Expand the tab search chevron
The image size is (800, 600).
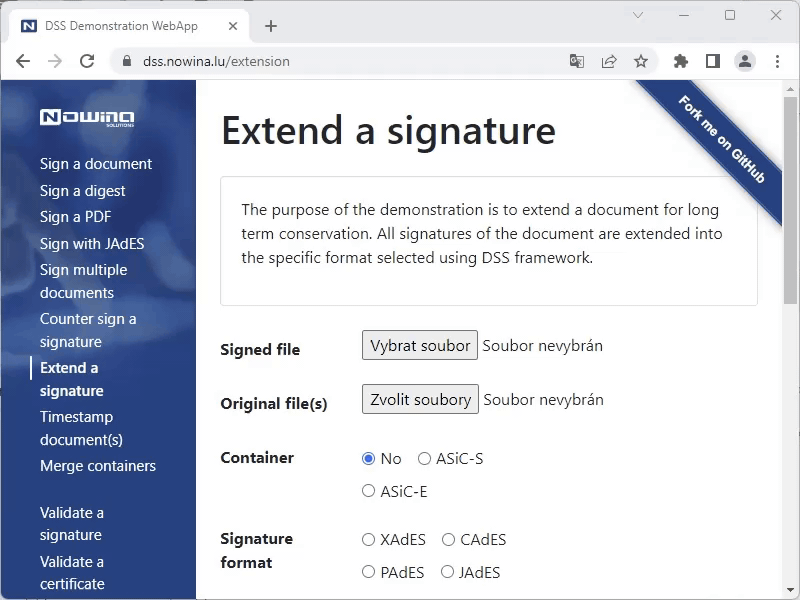[x=639, y=15]
